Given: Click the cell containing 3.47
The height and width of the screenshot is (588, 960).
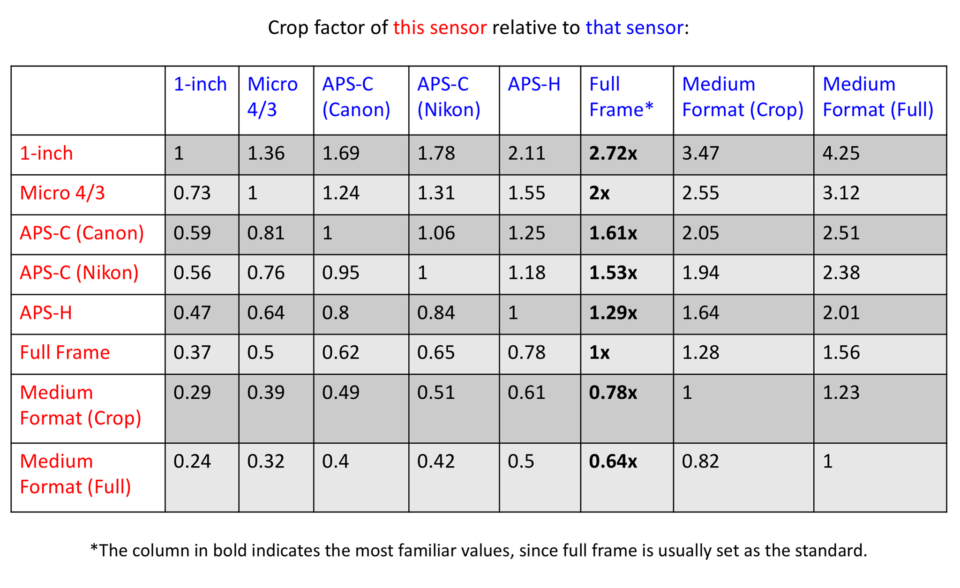Looking at the screenshot, I should click(x=700, y=154).
